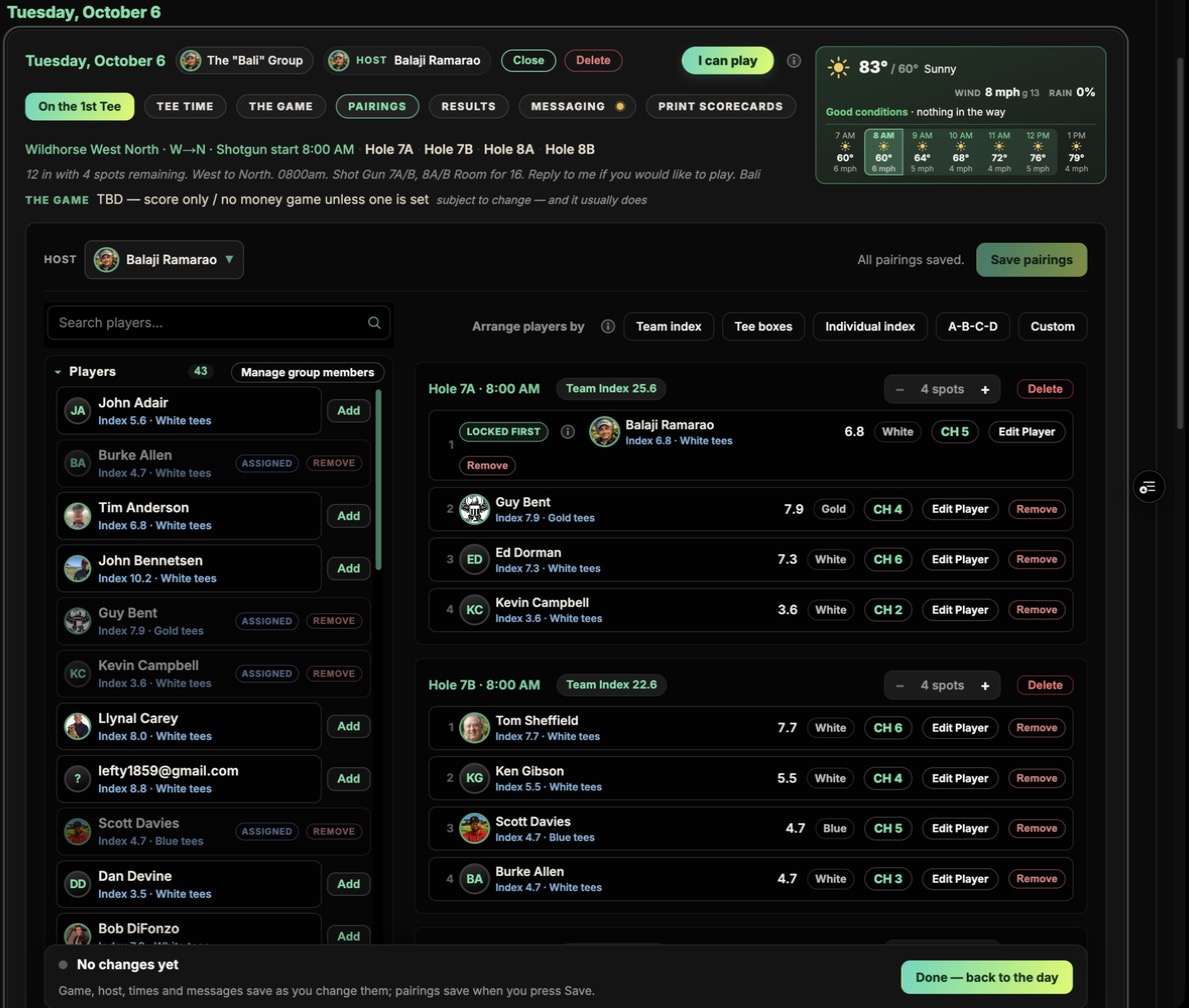
Task: Click Llynal Carey's avatar in players list
Action: pos(77,726)
